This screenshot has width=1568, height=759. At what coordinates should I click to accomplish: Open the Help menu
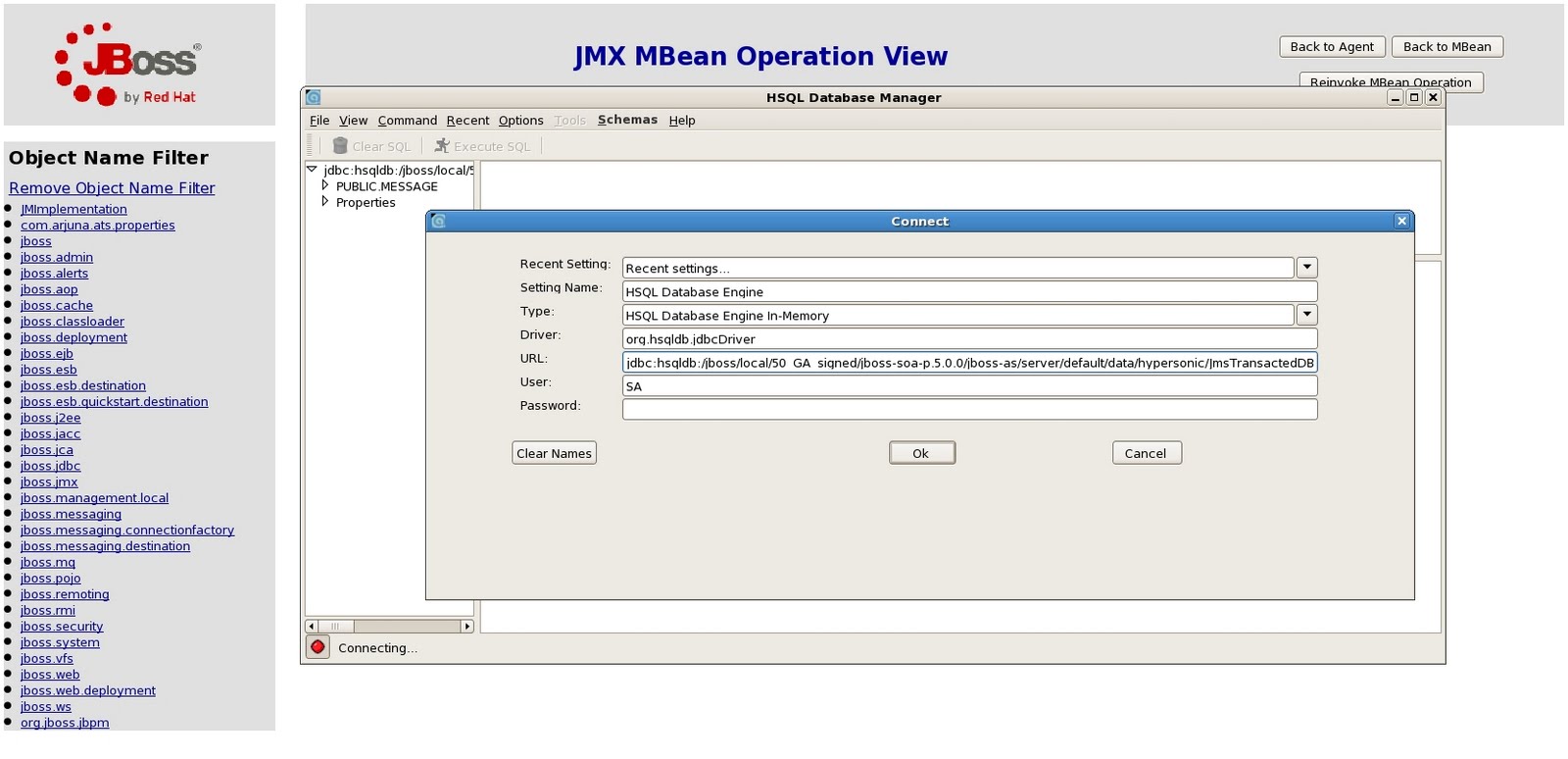pos(682,121)
